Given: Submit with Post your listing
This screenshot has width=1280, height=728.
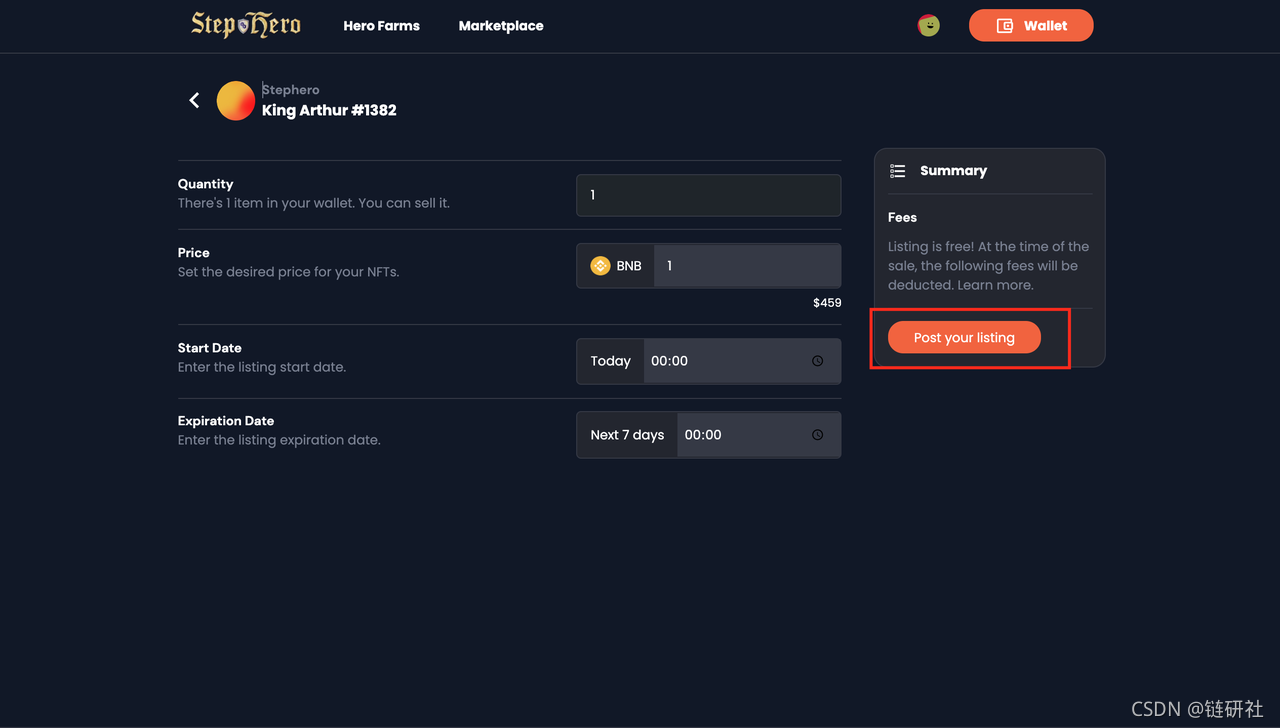Looking at the screenshot, I should click(964, 338).
